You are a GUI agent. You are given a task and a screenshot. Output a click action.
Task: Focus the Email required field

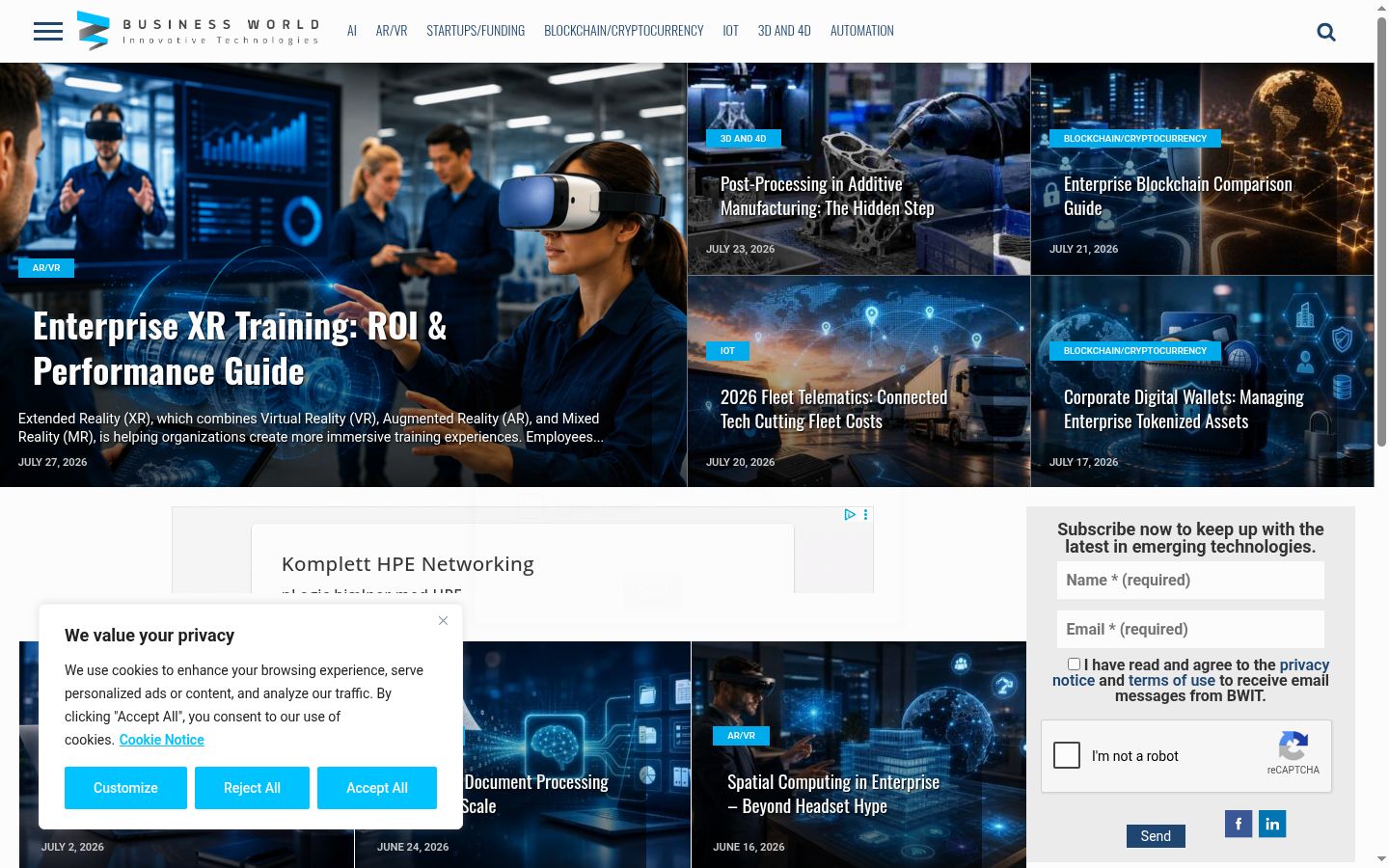click(1190, 629)
